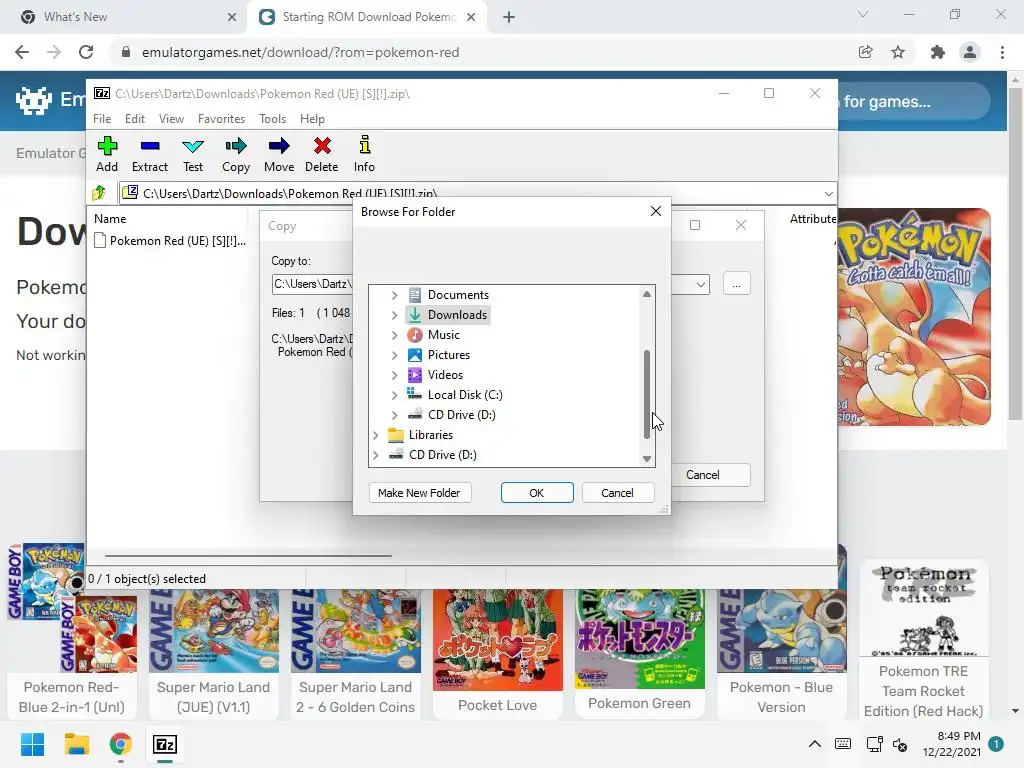The image size is (1024, 768).
Task: Cancel the Copy dialog
Action: click(709, 475)
